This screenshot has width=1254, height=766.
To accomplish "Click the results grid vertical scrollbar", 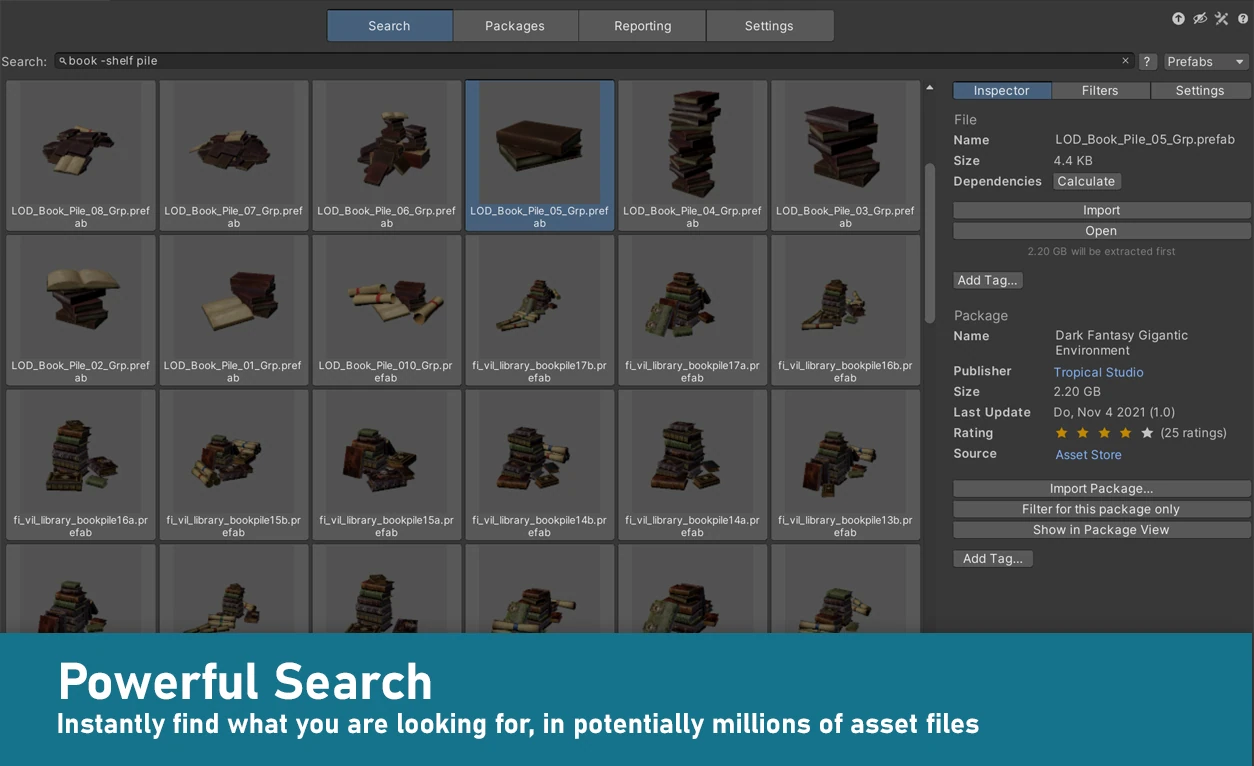I will point(929,243).
